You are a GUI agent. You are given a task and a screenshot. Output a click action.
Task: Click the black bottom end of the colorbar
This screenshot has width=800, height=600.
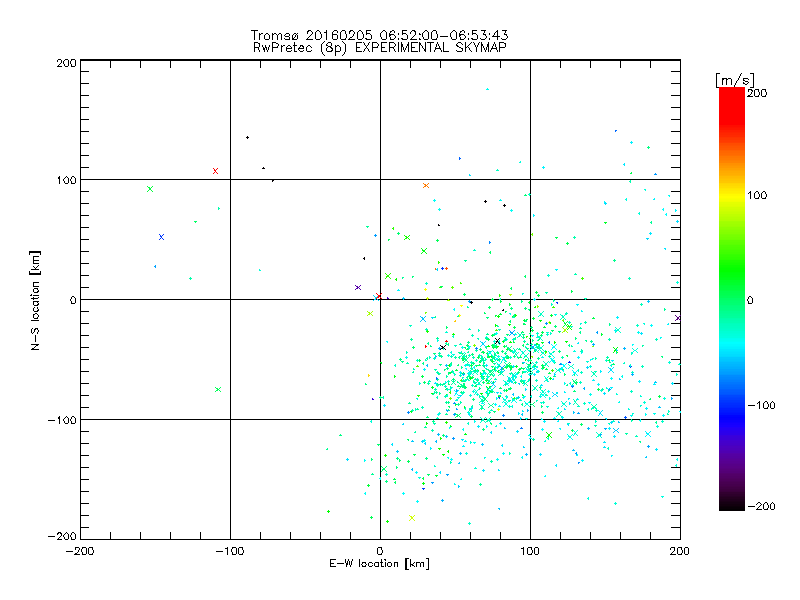732,505
